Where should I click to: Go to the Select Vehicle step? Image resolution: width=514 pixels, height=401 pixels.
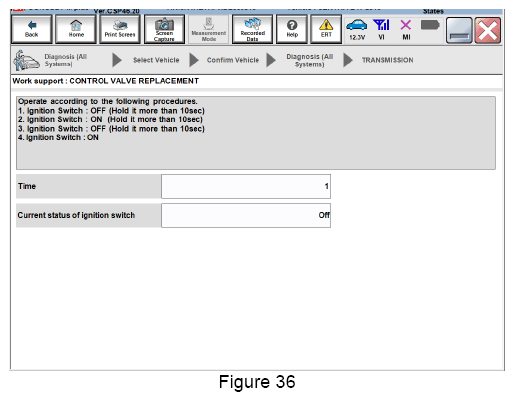click(x=156, y=60)
